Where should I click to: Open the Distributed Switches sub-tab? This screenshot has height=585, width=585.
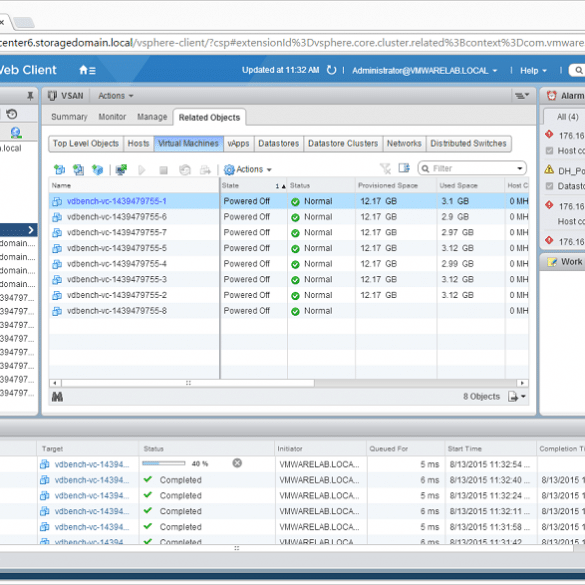click(x=468, y=143)
